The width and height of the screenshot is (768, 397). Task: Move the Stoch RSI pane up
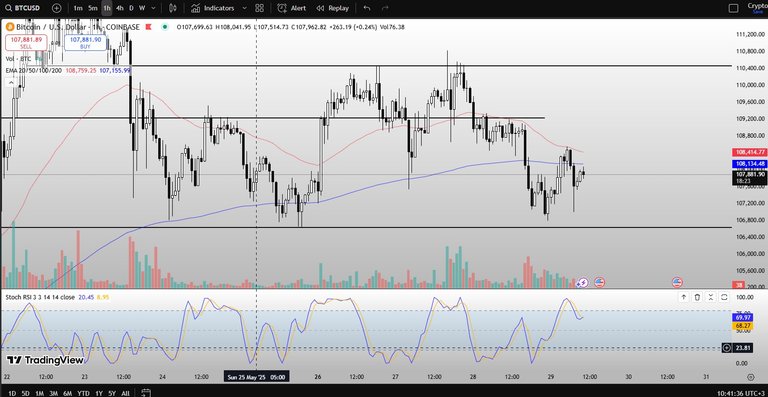tap(684, 297)
